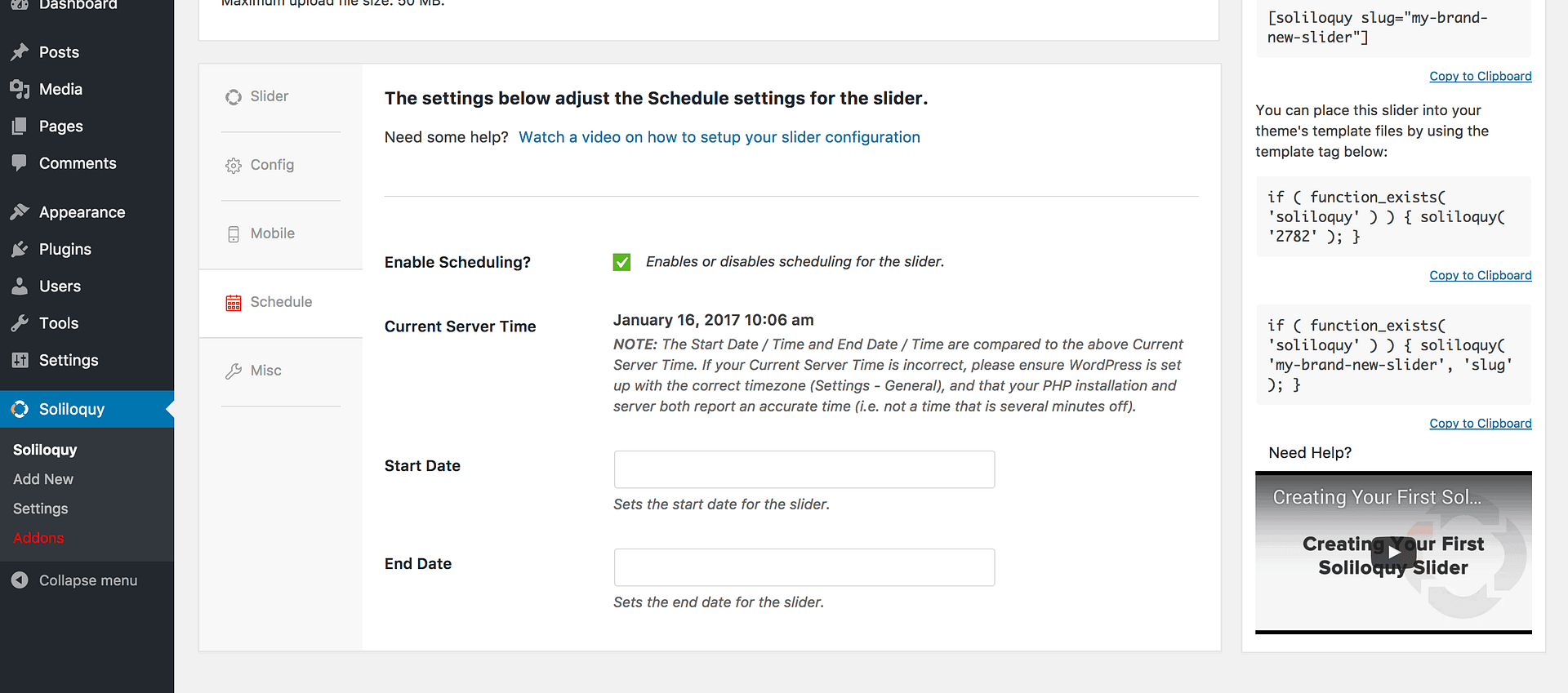Click the Schedule calendar icon
Viewport: 1568px width, 693px height.
coord(234,303)
